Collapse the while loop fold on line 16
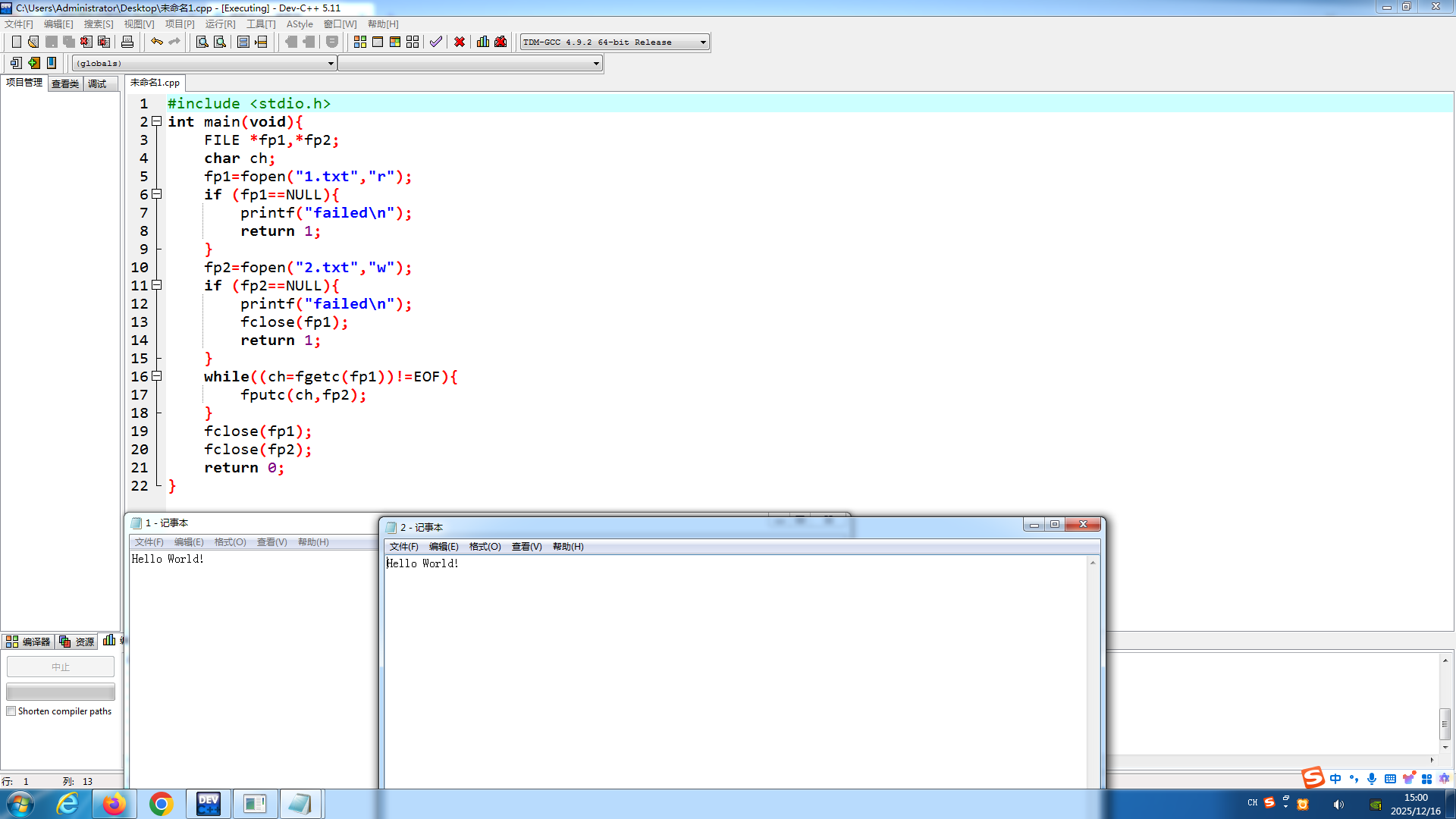The height and width of the screenshot is (819, 1456). (157, 376)
